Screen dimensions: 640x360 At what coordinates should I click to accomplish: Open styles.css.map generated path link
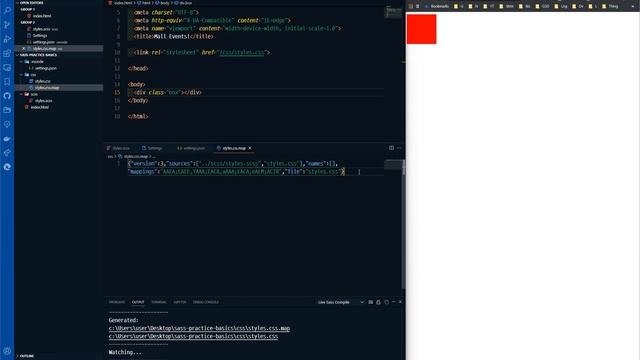[199, 328]
